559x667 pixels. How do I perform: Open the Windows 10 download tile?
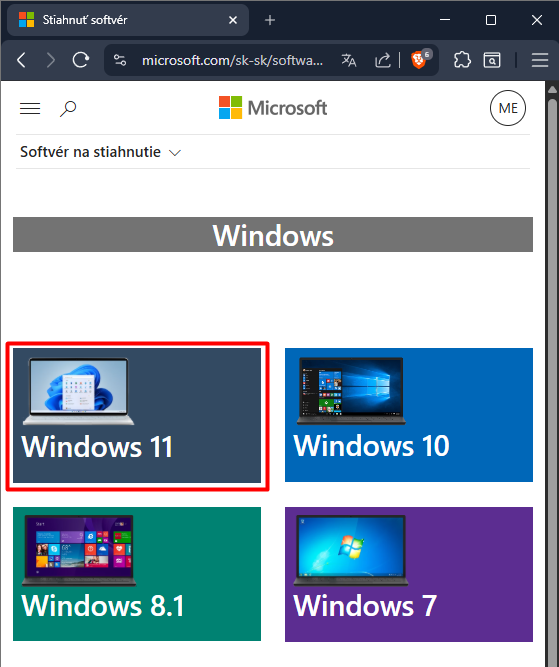coord(409,415)
